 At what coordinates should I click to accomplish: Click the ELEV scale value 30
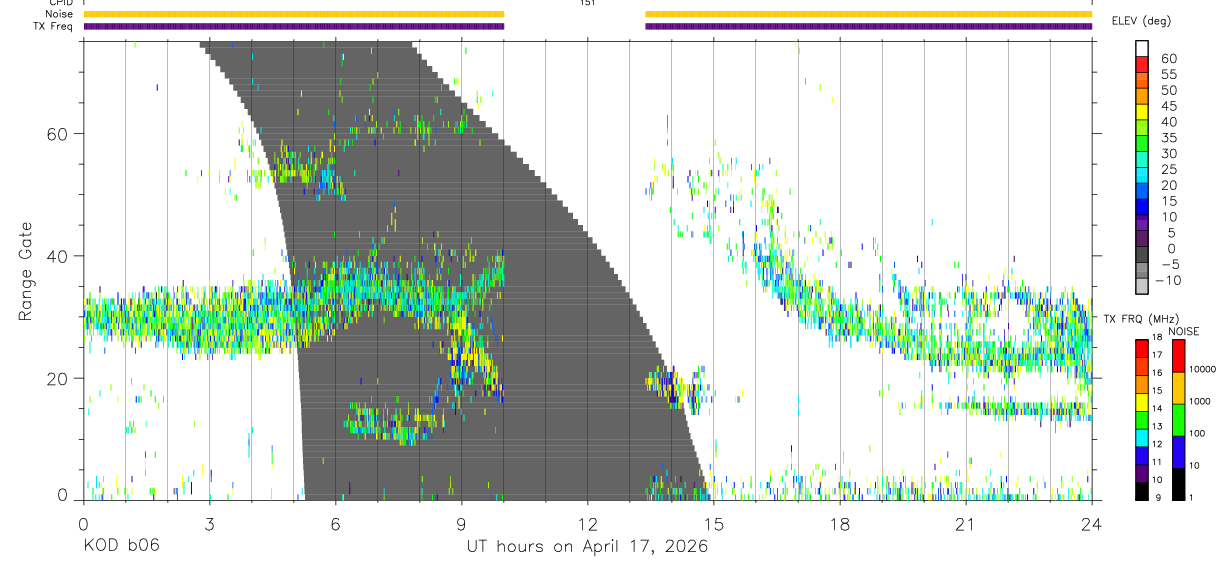pos(1168,153)
